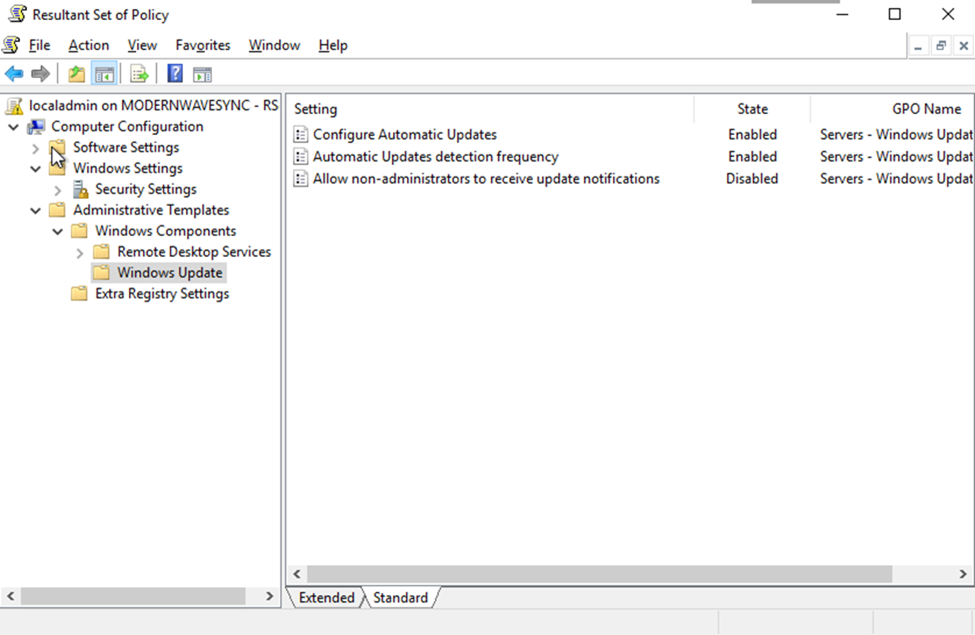Click the Export List toolbar icon

tap(139, 74)
